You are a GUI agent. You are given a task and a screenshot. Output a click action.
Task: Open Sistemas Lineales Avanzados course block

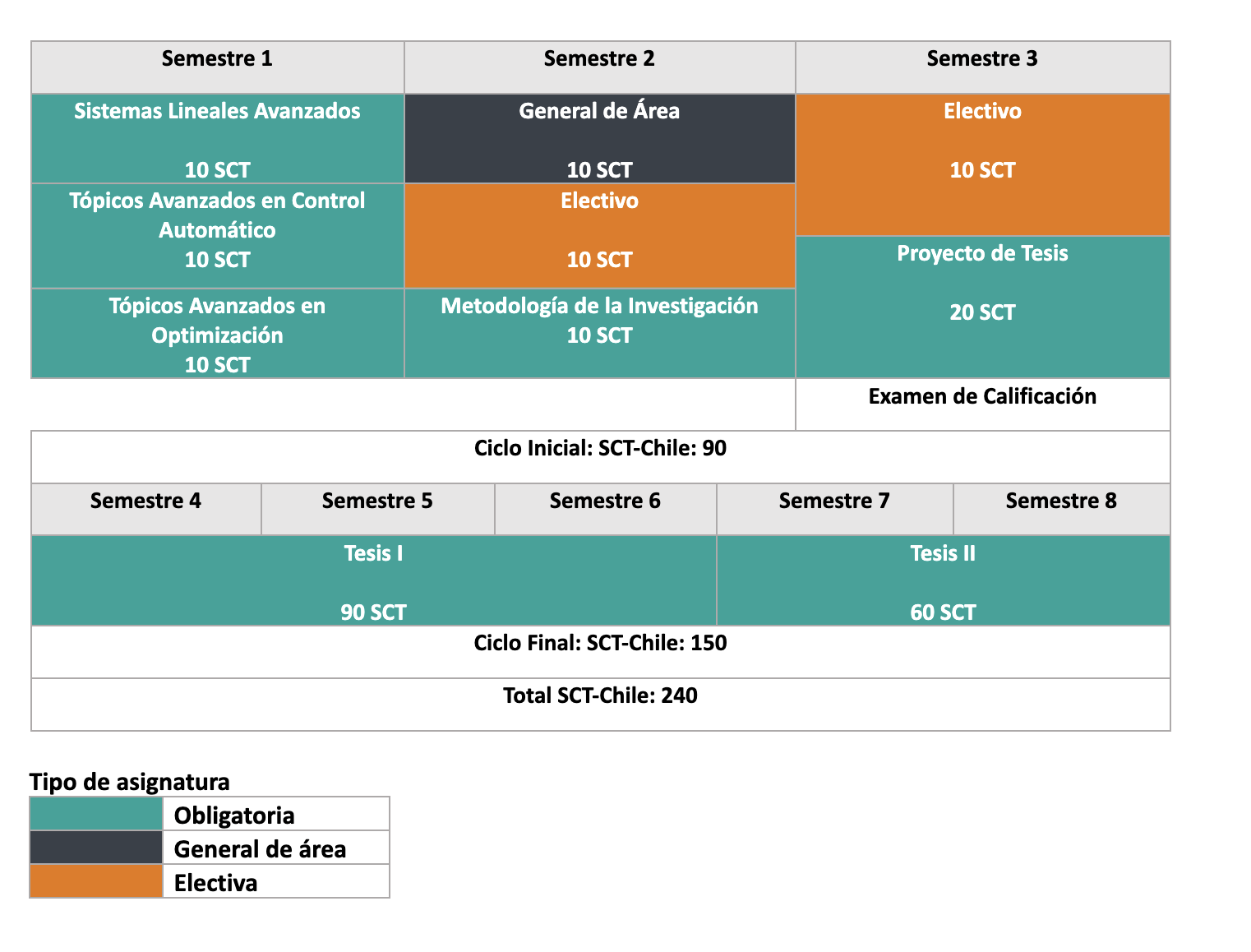(217, 138)
